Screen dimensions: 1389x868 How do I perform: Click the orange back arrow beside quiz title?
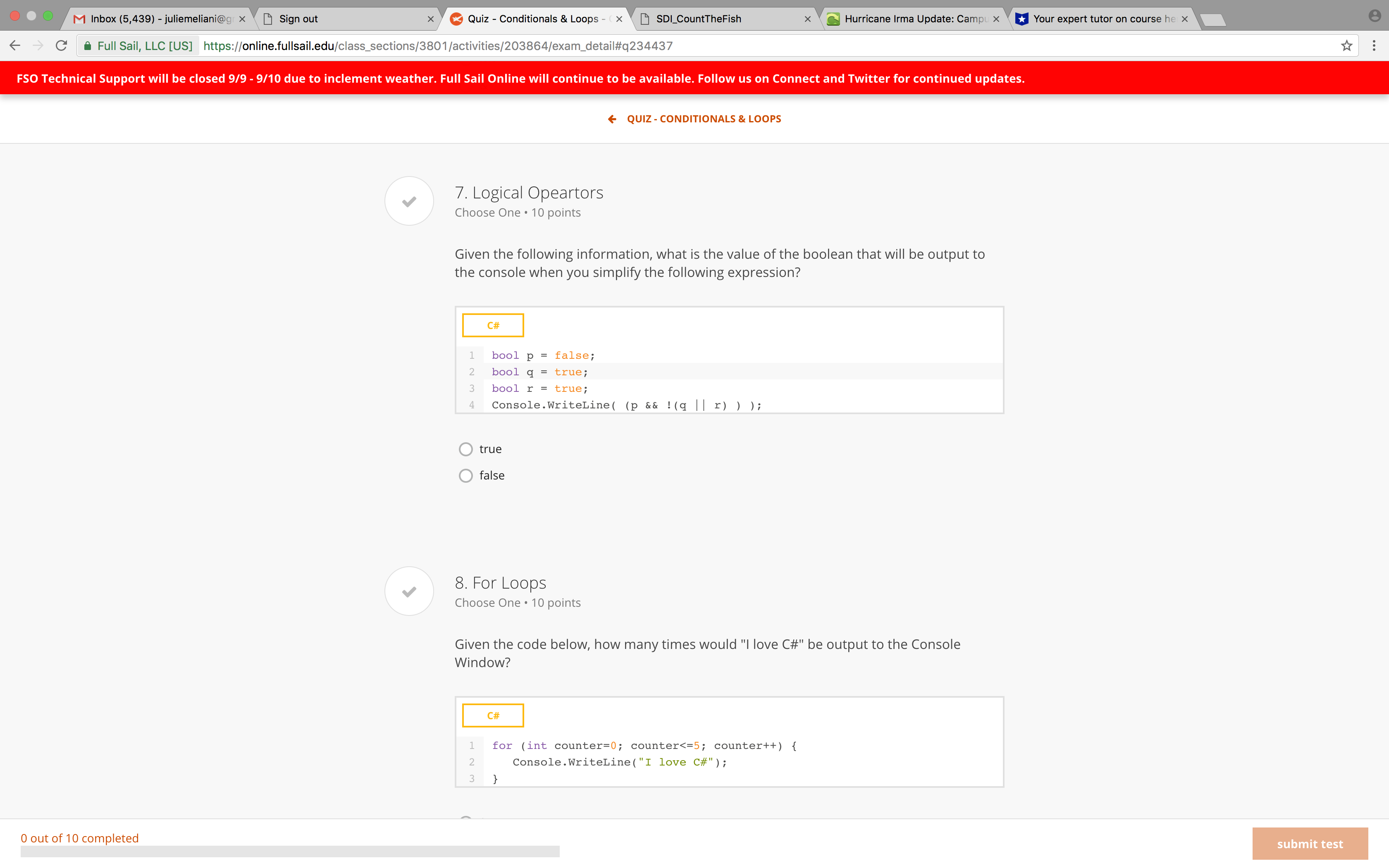(612, 119)
